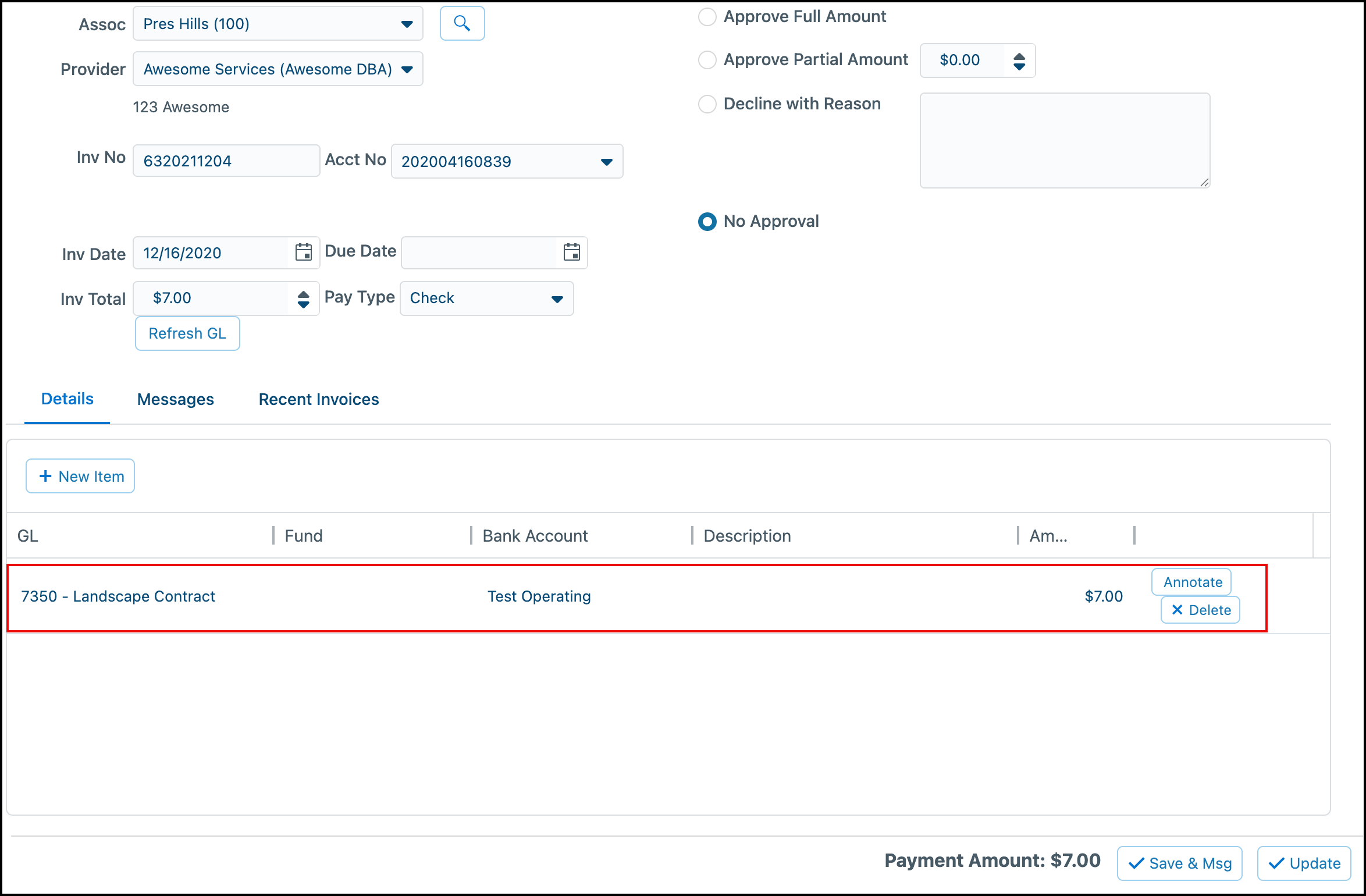Switch to the Details tab

click(x=67, y=399)
